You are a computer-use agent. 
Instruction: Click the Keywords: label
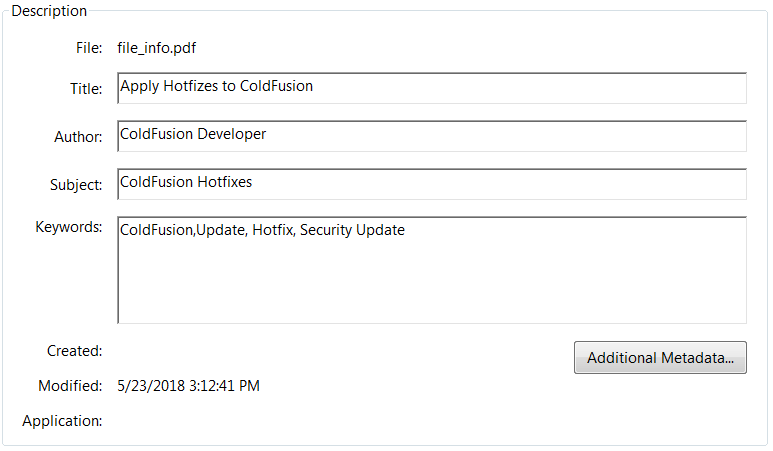pos(68,227)
